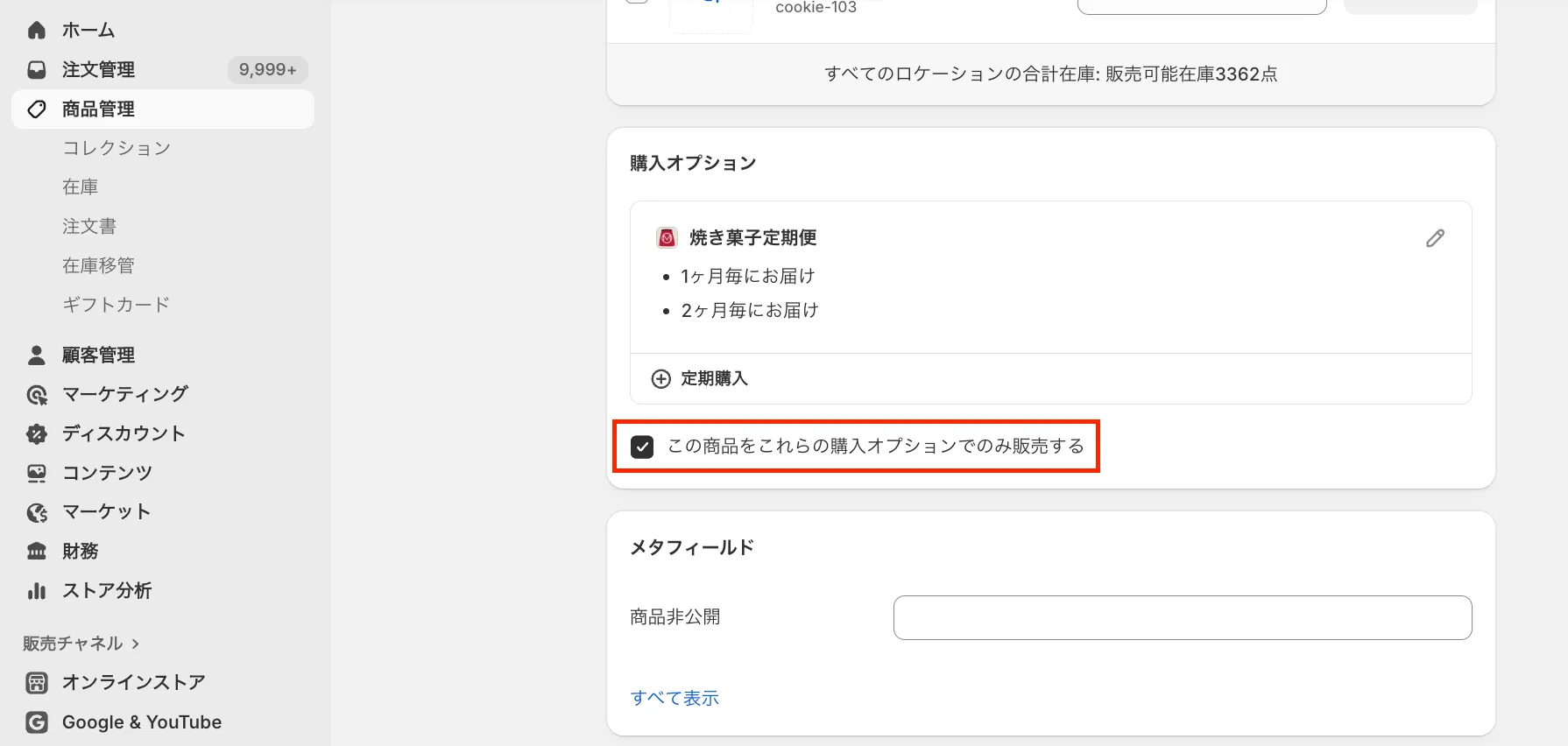Uncheck この商品をこれらの購入オプションでのみ販売する checkbox
The image size is (1568, 746).
[x=642, y=447]
